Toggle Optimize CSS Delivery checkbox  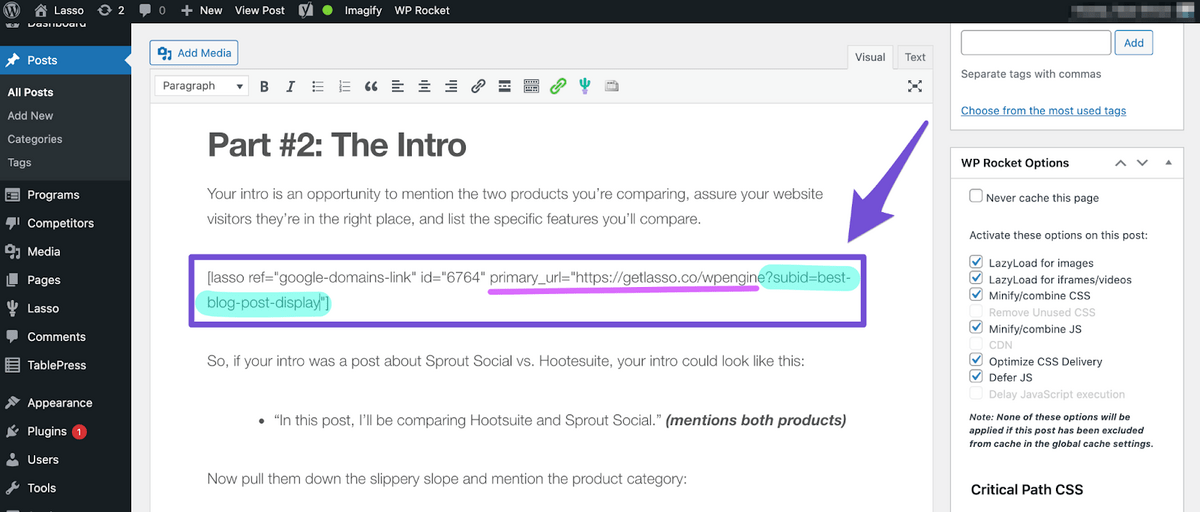click(976, 361)
